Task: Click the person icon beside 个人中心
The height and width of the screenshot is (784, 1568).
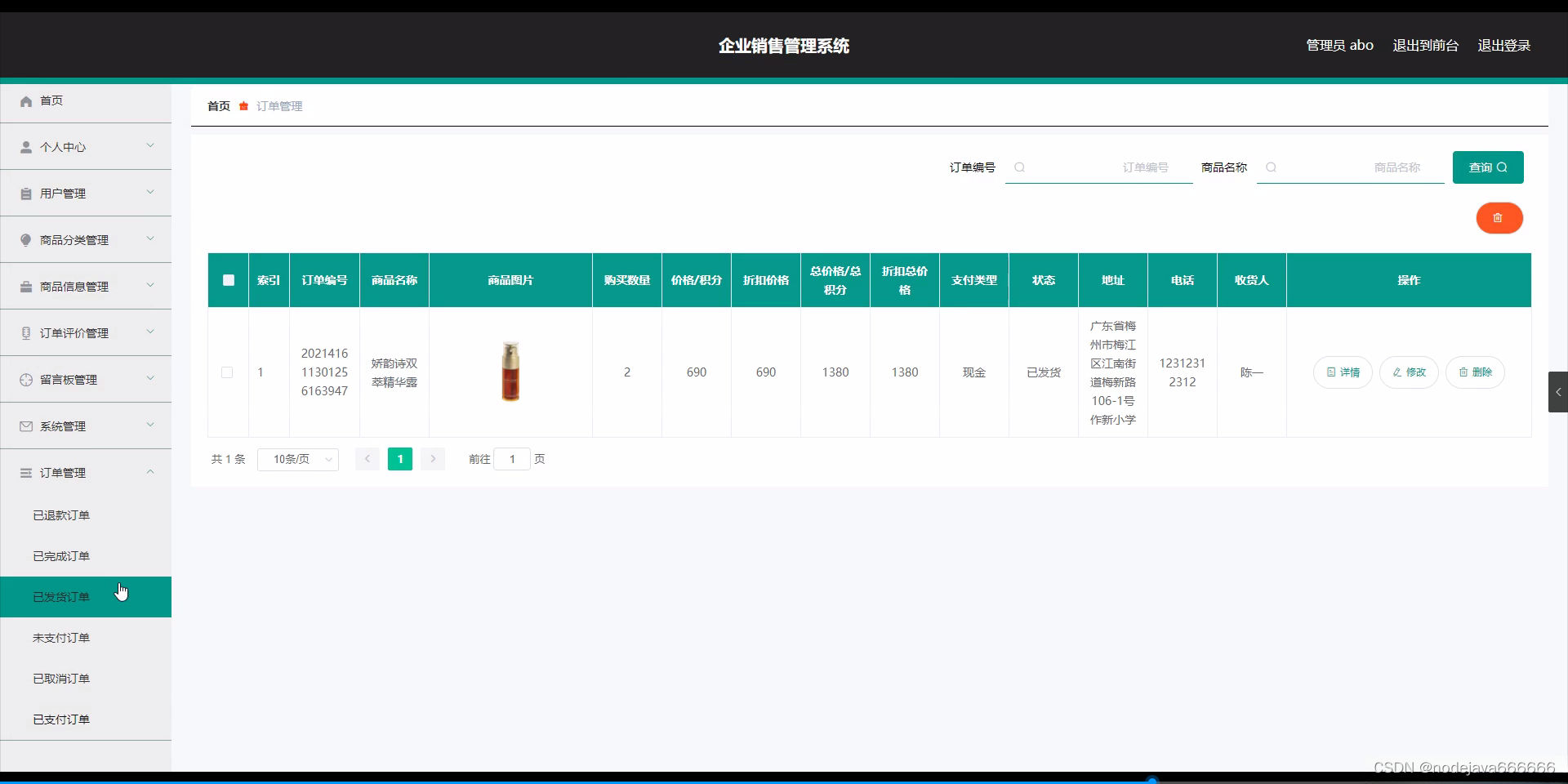Action: click(26, 148)
